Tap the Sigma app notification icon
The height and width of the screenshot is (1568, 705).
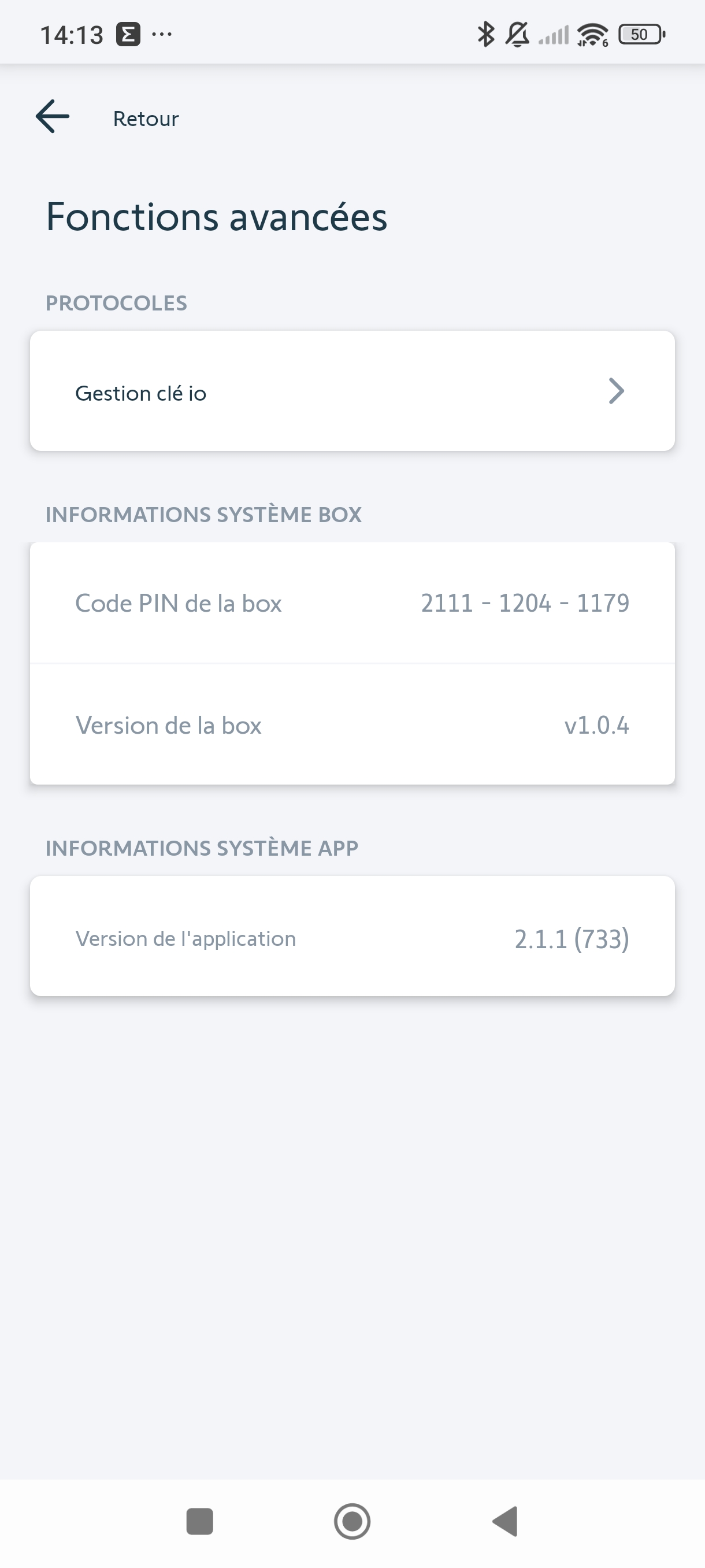tap(128, 35)
